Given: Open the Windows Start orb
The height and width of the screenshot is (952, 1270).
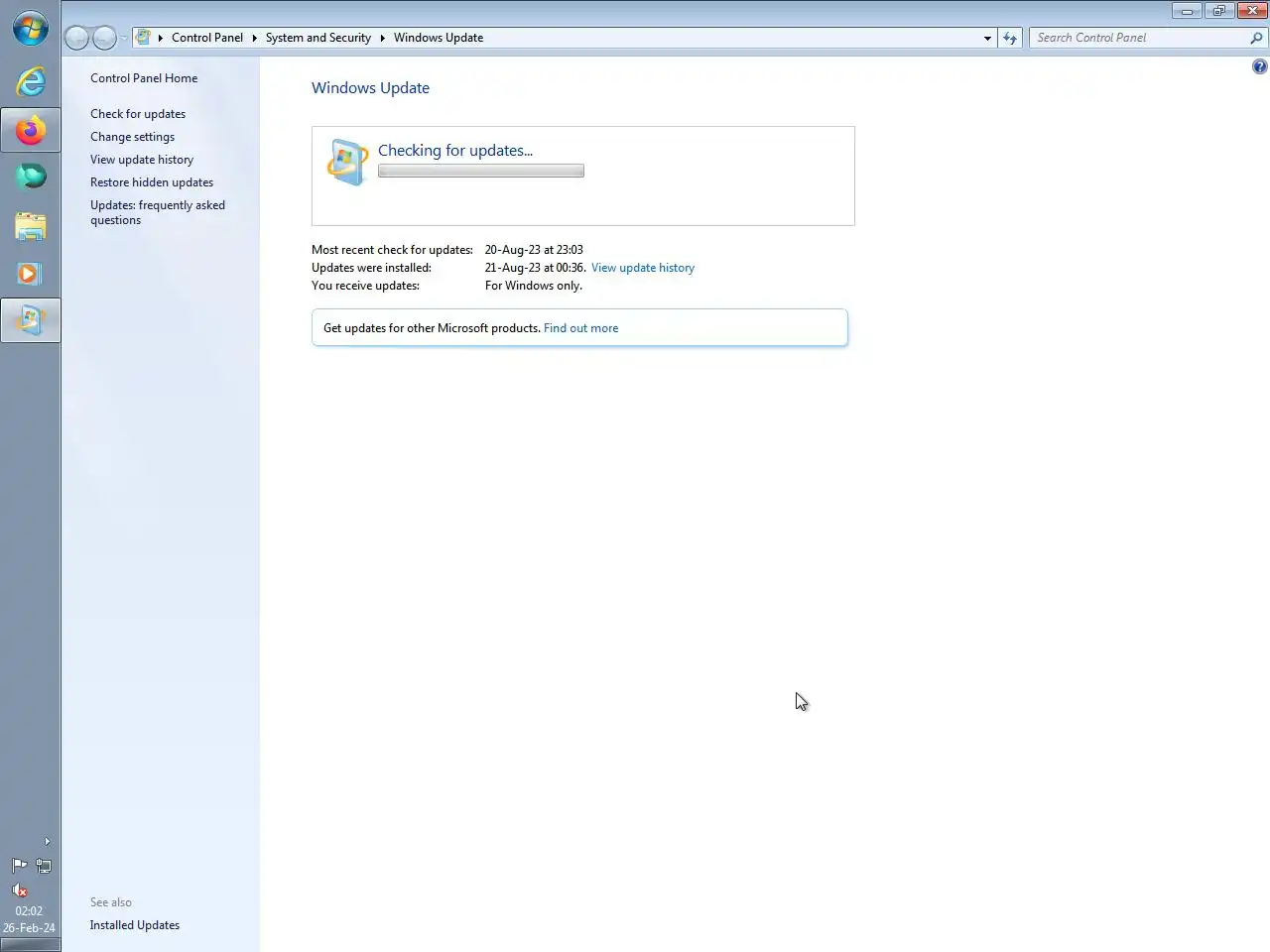Looking at the screenshot, I should click(30, 28).
